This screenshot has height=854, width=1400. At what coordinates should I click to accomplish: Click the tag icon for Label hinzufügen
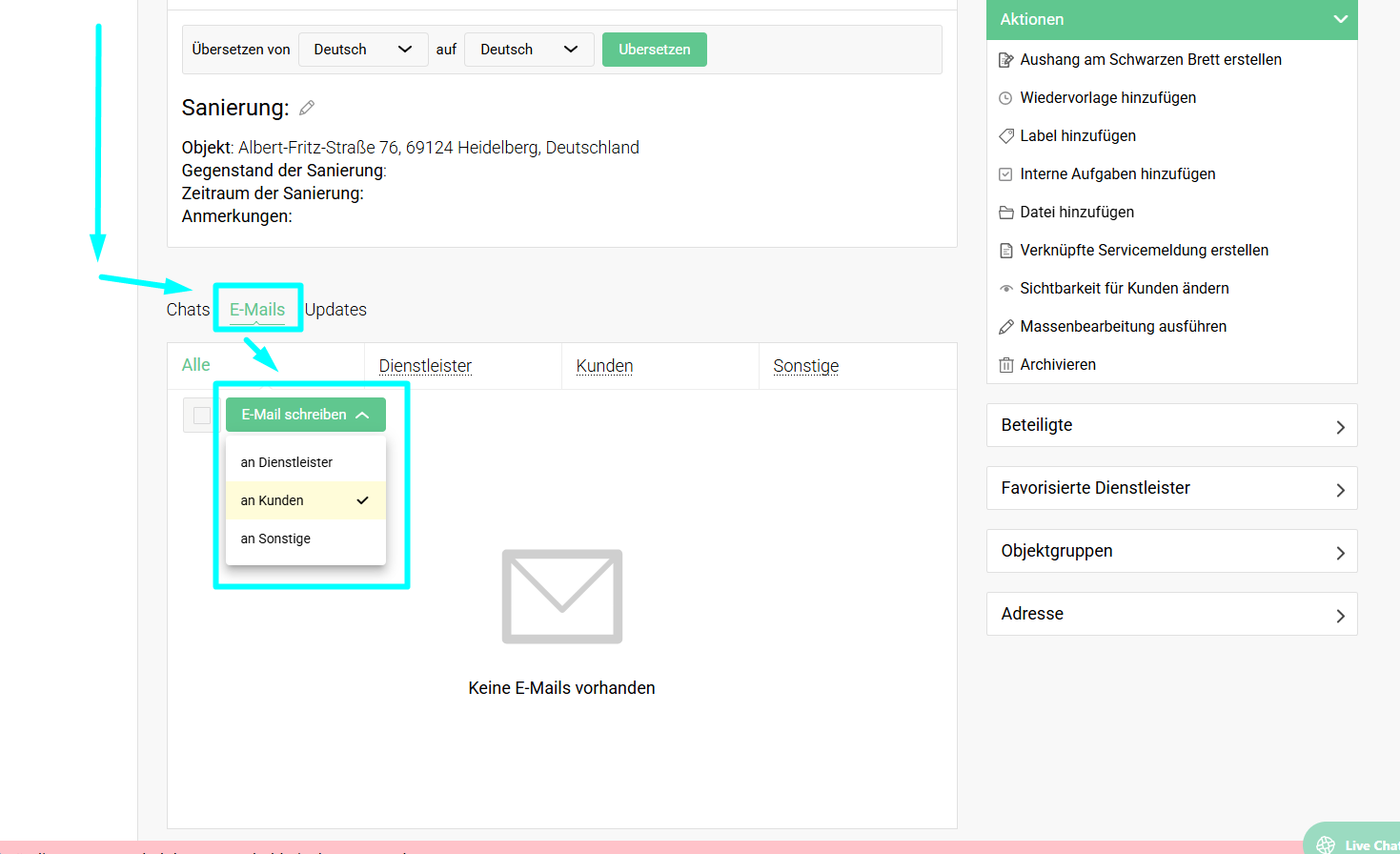coord(1005,136)
